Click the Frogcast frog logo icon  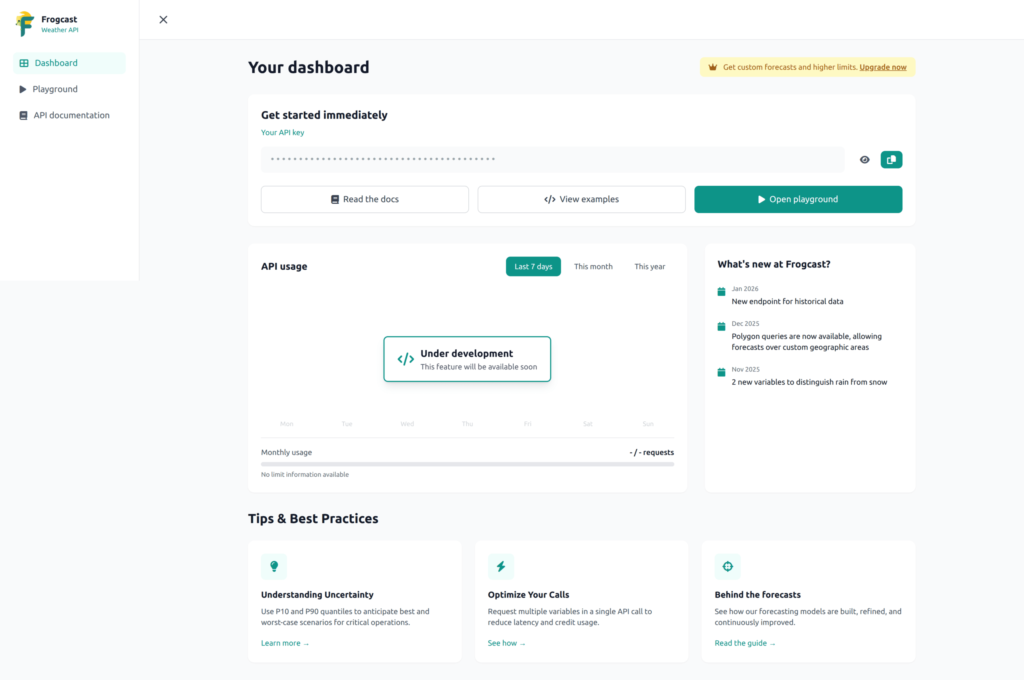[25, 22]
